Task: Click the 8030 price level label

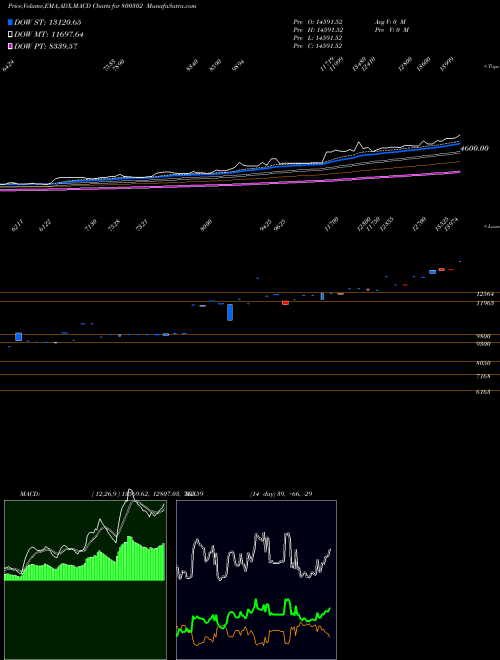Action: [x=483, y=363]
